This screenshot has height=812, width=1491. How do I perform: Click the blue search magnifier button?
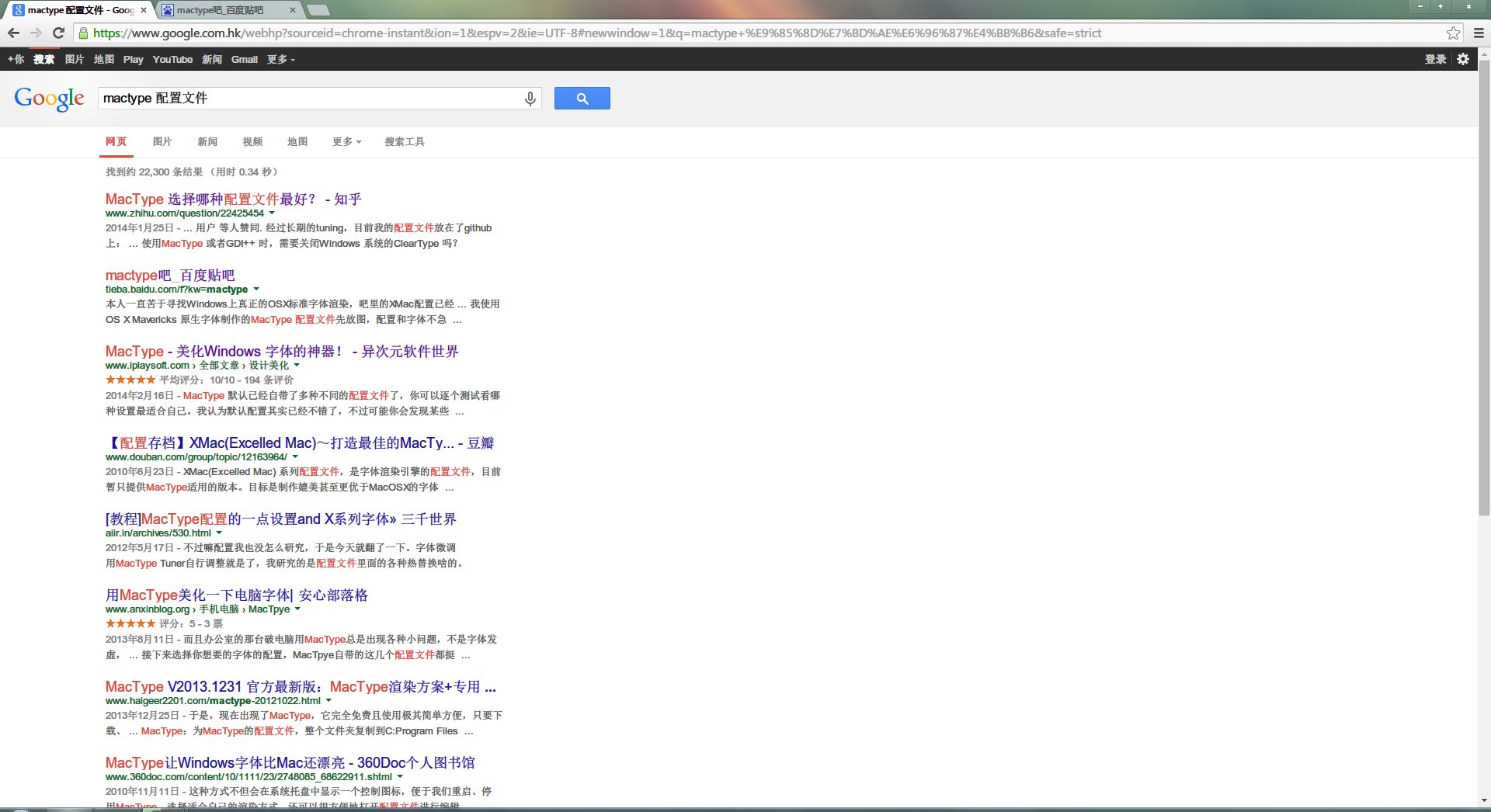coord(582,99)
